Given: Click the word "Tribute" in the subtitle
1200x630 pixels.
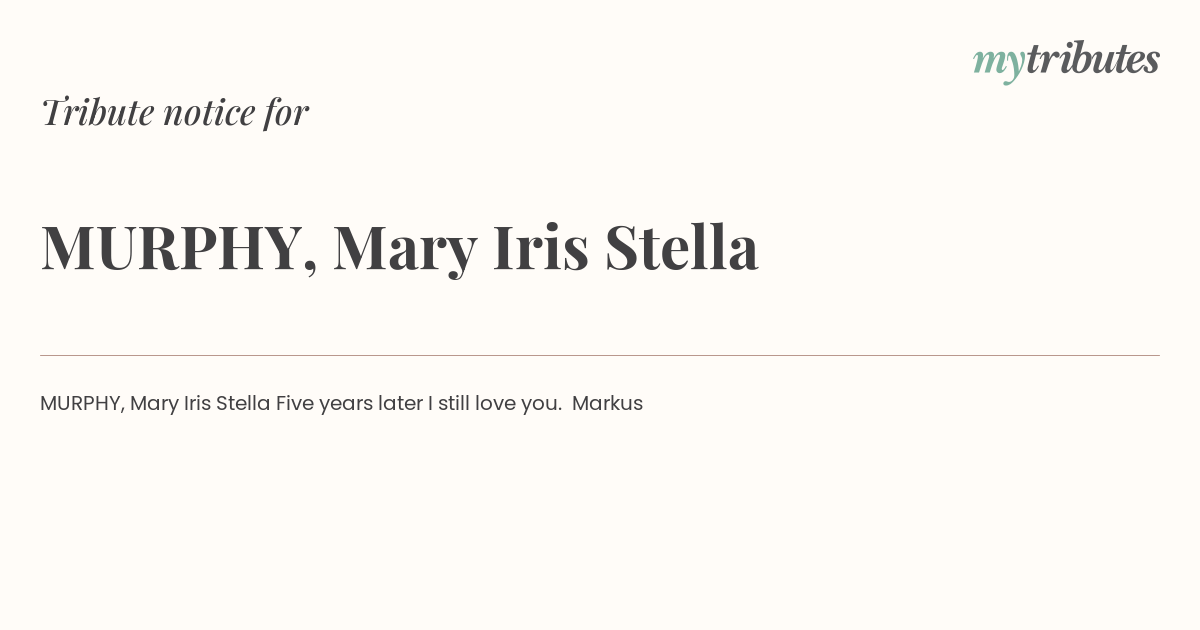Looking at the screenshot, I should 97,112.
